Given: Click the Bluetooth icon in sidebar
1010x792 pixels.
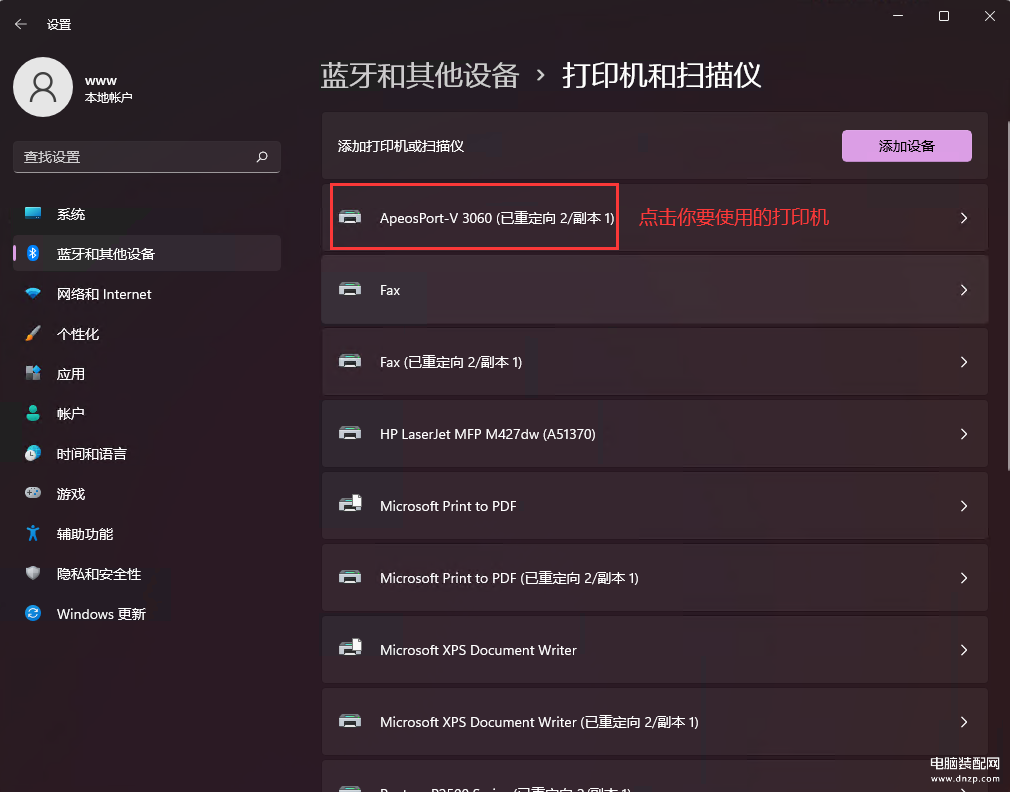Looking at the screenshot, I should click(33, 253).
